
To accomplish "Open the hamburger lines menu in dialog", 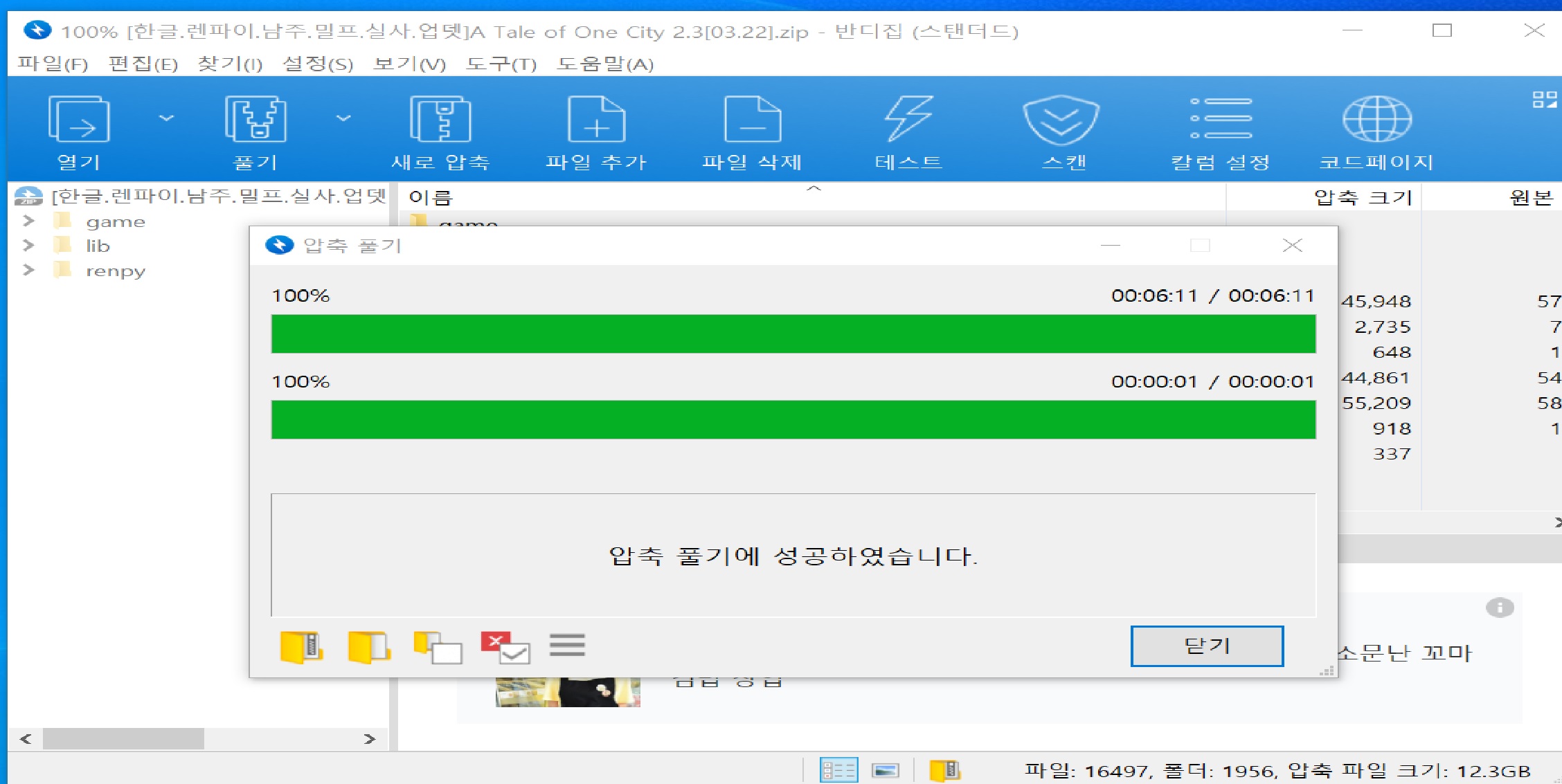I will click(567, 645).
